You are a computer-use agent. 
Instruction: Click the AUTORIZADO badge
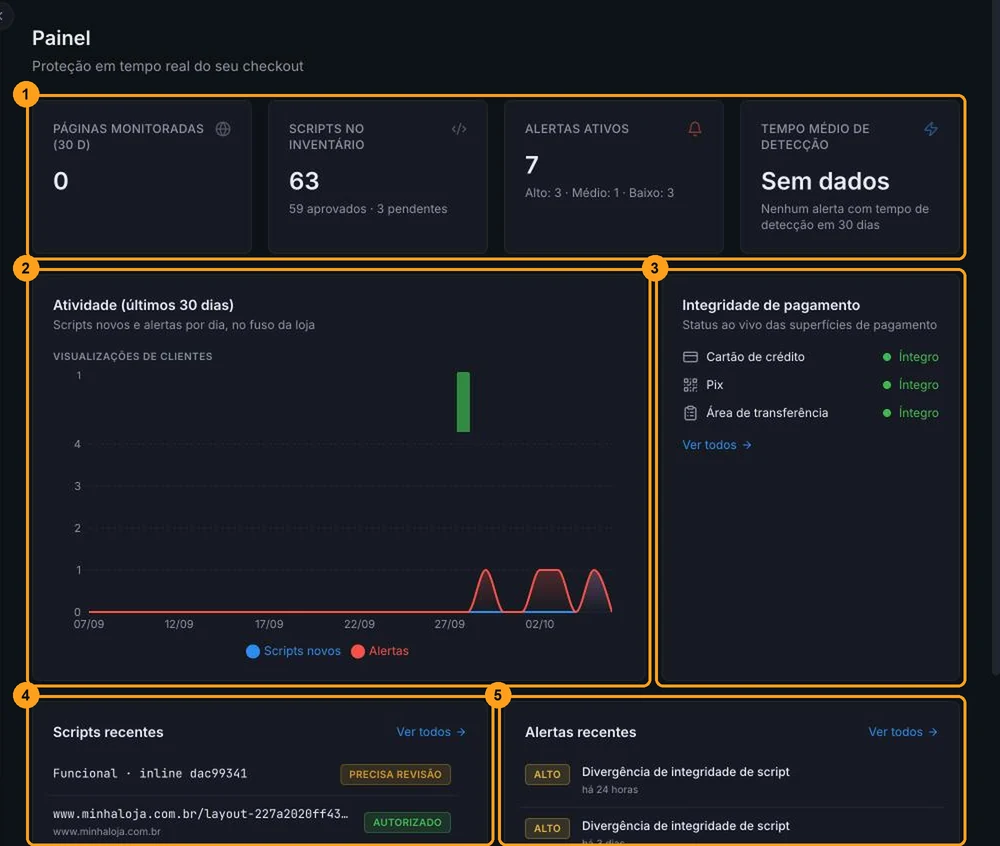point(408,822)
